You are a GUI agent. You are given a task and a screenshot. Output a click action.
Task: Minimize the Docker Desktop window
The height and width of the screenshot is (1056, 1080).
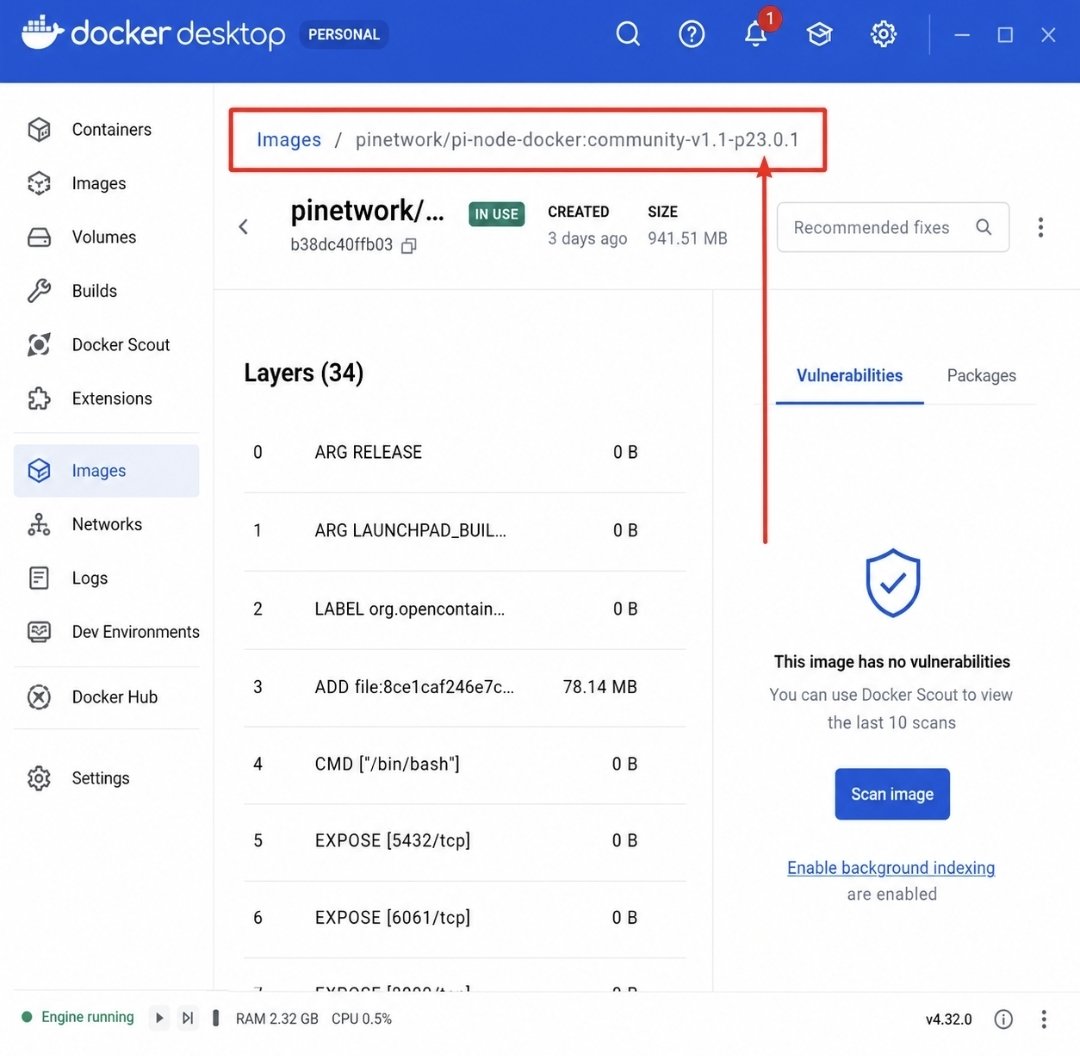coord(962,34)
